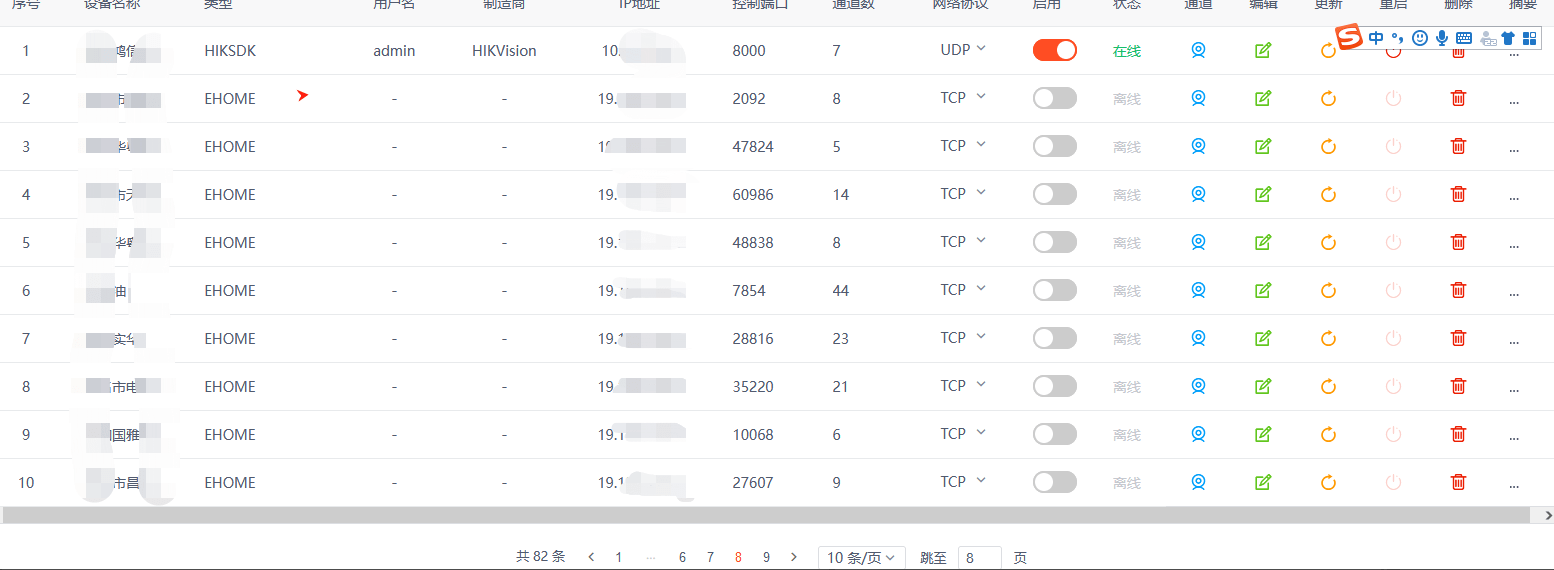Delete the device in row 5
Viewport: 1554px width, 570px height.
(x=1458, y=242)
